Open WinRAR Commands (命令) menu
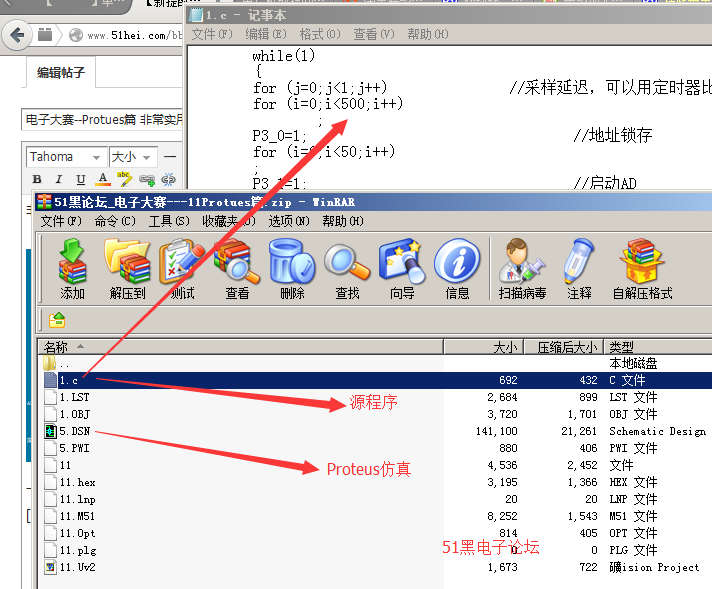This screenshot has width=712, height=589. pos(115,221)
